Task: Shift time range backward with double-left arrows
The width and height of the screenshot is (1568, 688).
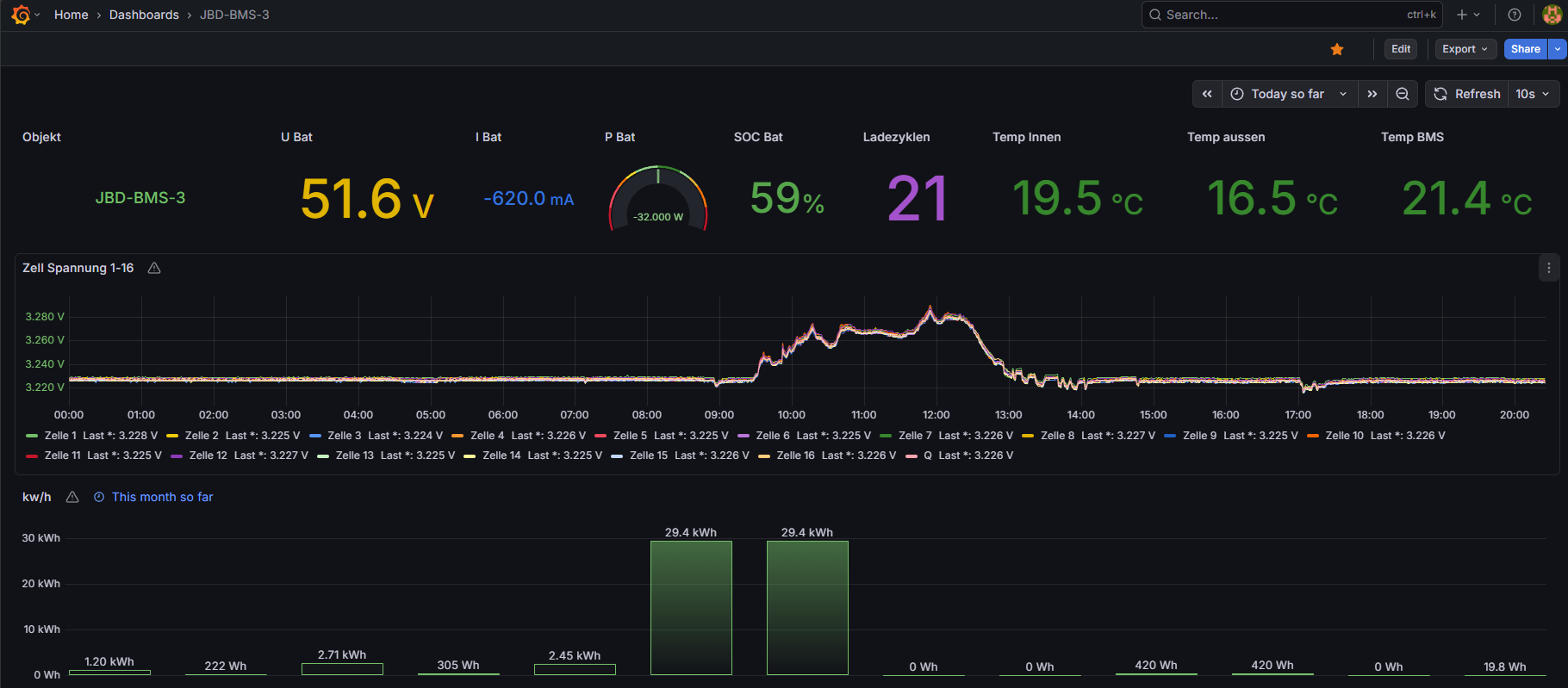Action: pyautogui.click(x=1207, y=94)
